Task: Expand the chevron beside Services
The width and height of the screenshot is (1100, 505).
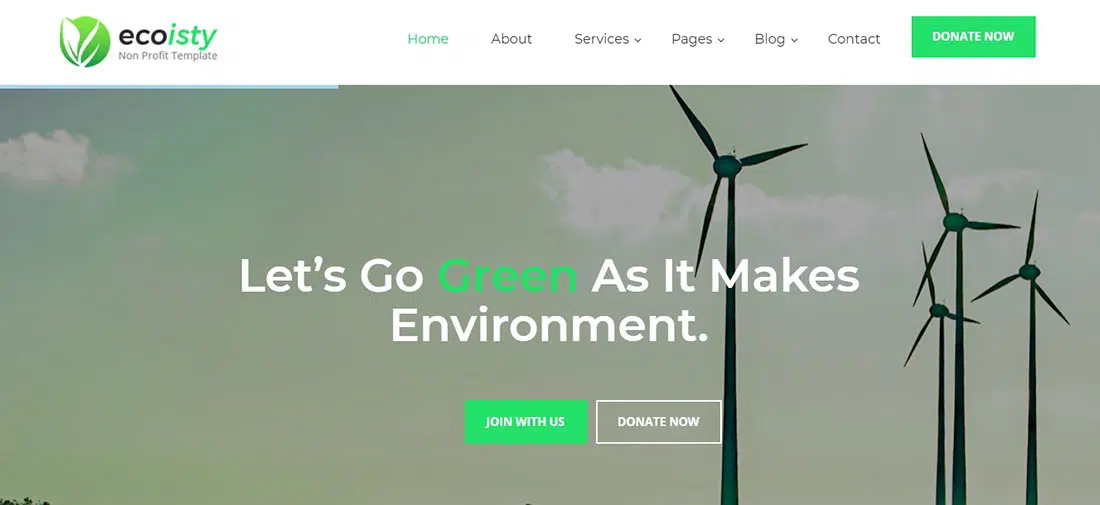Action: [x=638, y=41]
